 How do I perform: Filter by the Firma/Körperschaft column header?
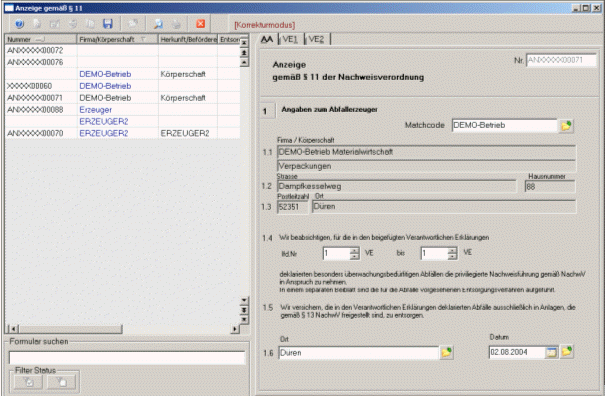117,39
